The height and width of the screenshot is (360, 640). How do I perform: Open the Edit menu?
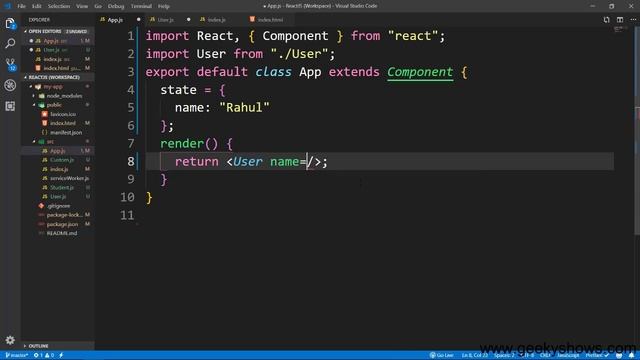pyautogui.click(x=37, y=6)
